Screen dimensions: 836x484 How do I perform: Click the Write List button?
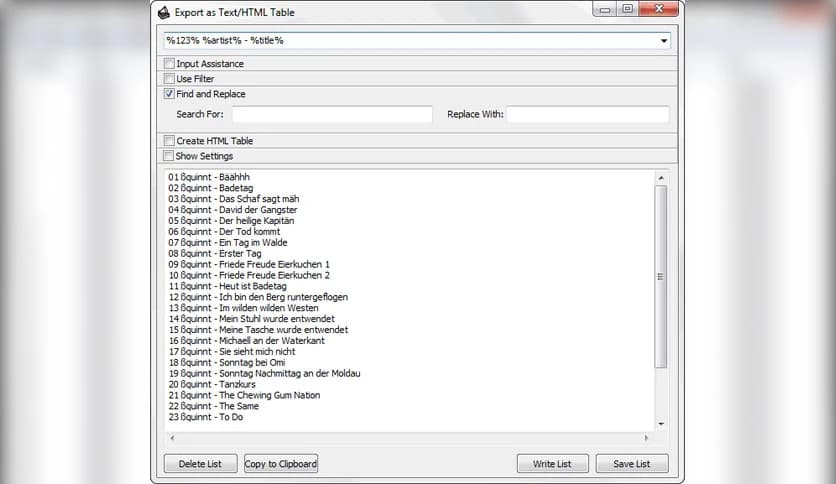point(552,464)
